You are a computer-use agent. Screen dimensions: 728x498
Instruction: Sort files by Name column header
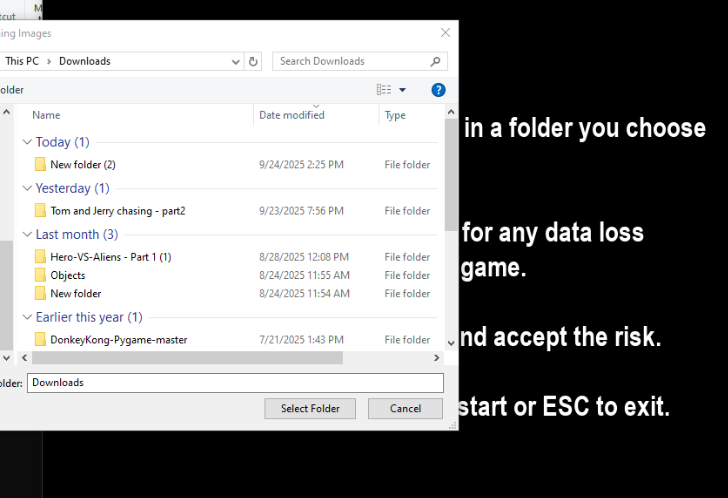[46, 115]
